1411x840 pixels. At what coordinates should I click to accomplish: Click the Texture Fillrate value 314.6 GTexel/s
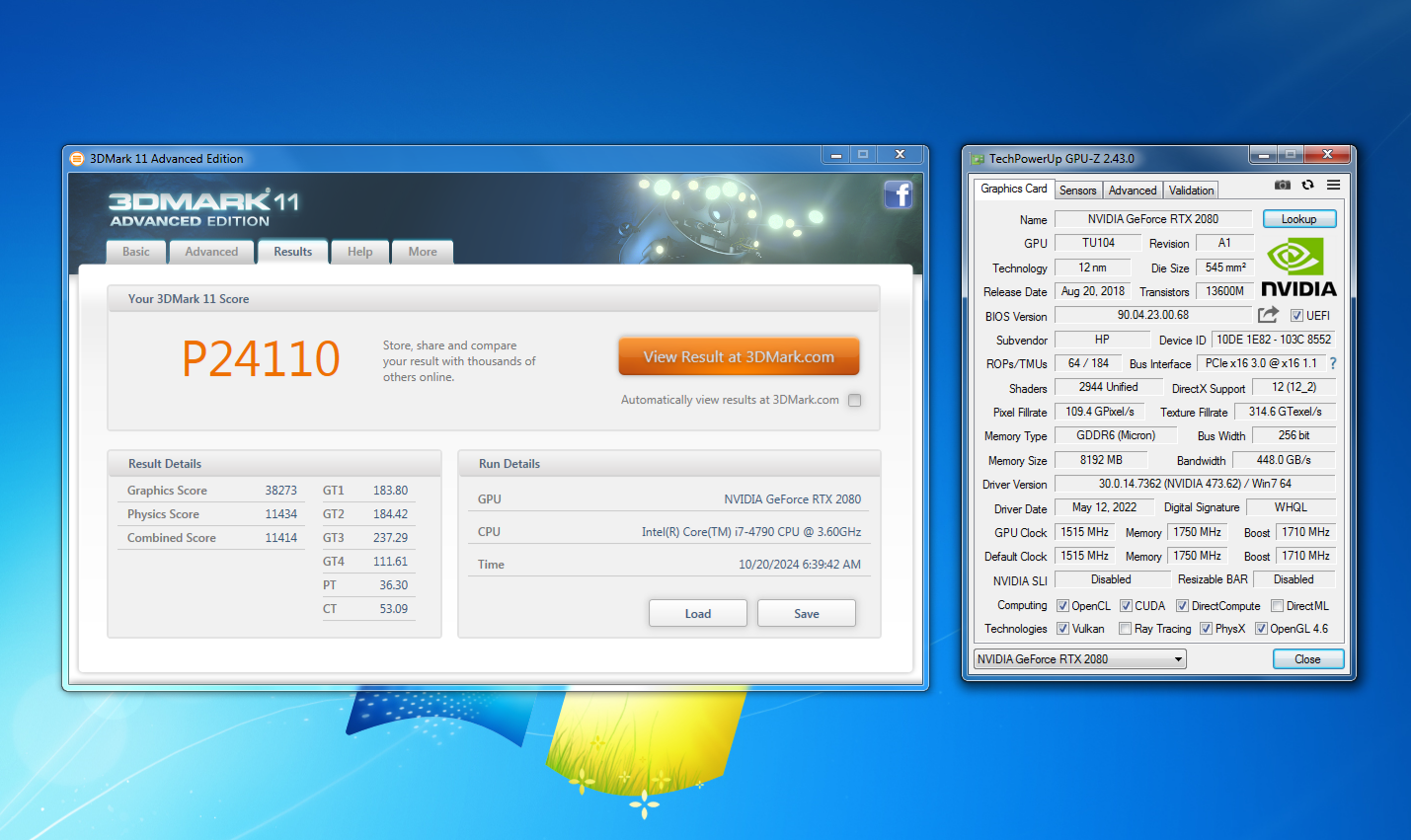pyautogui.click(x=1286, y=412)
